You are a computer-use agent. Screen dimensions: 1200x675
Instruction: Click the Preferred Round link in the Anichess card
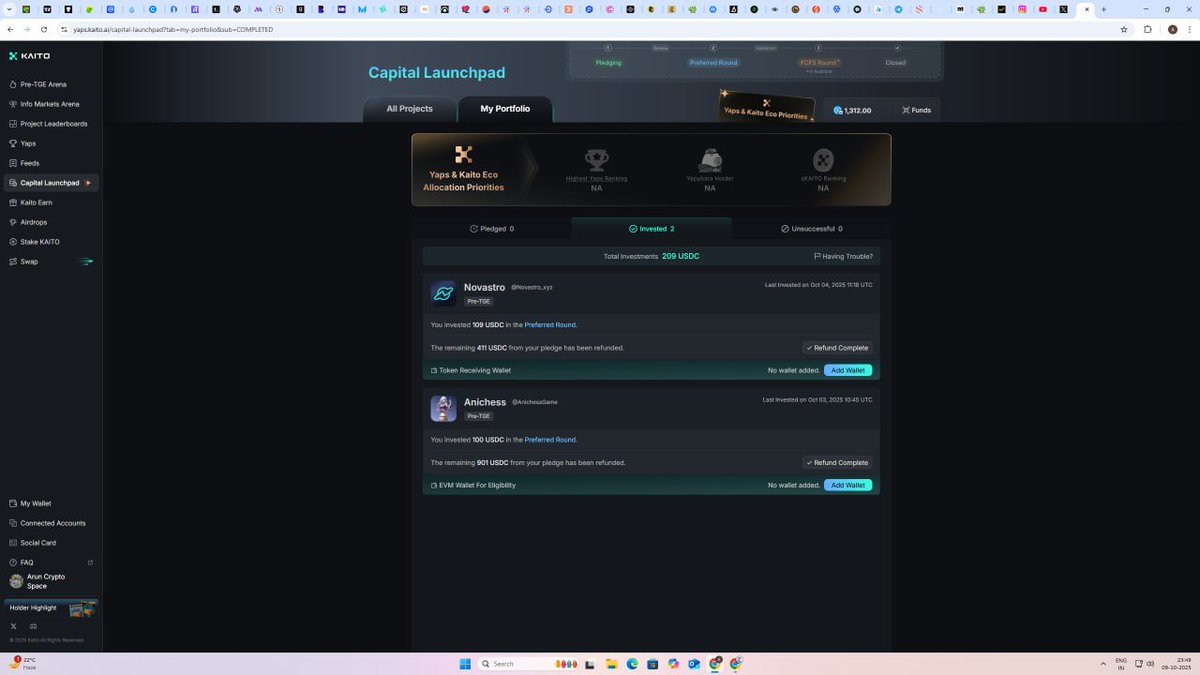pos(550,440)
